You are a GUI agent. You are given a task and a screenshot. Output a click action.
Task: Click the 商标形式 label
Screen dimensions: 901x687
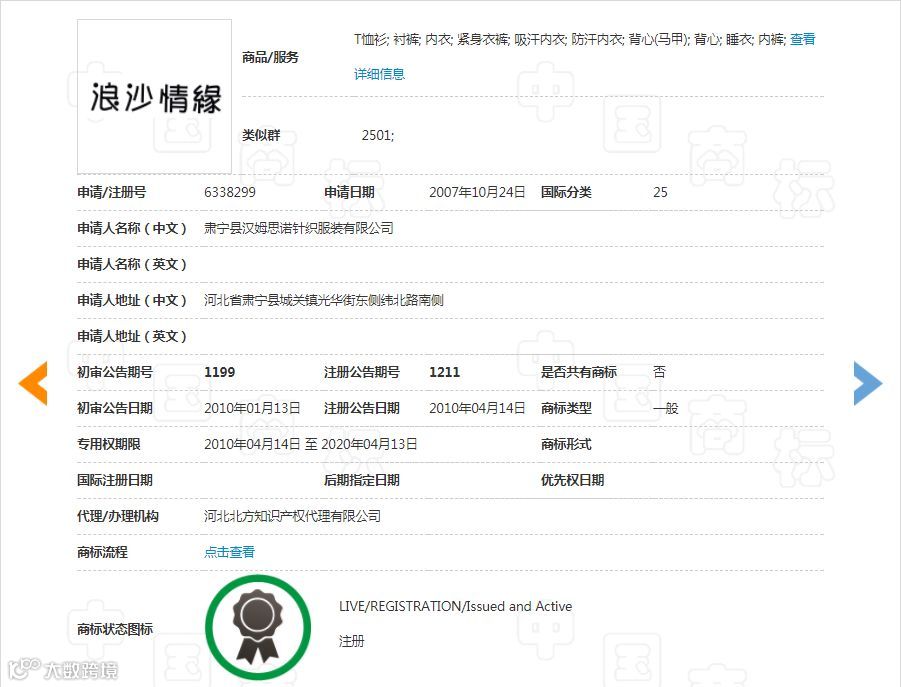566,444
